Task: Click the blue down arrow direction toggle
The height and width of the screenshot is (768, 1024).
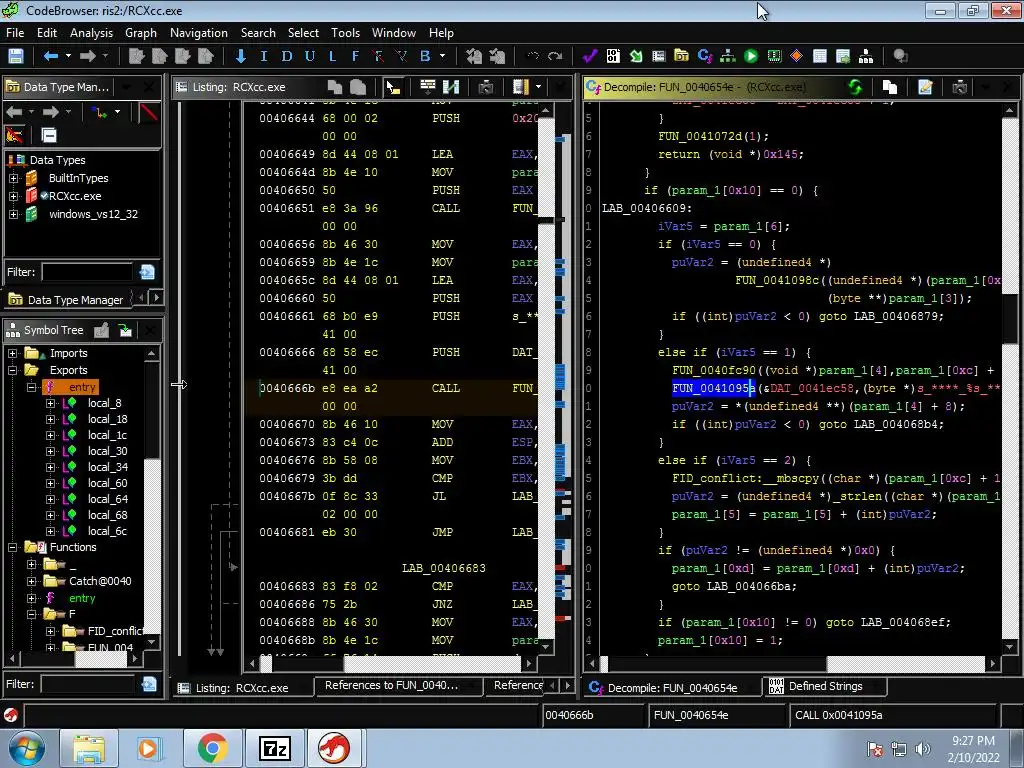Action: [x=240, y=56]
